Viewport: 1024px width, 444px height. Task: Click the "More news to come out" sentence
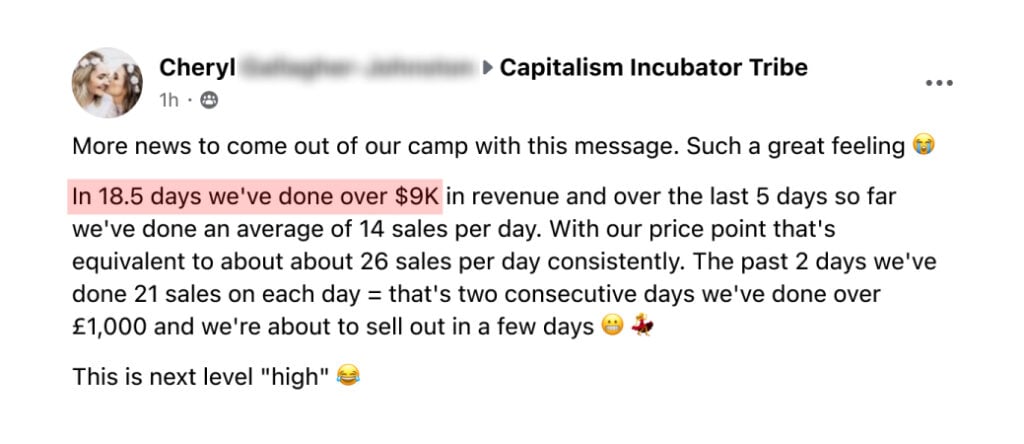[x=375, y=146]
